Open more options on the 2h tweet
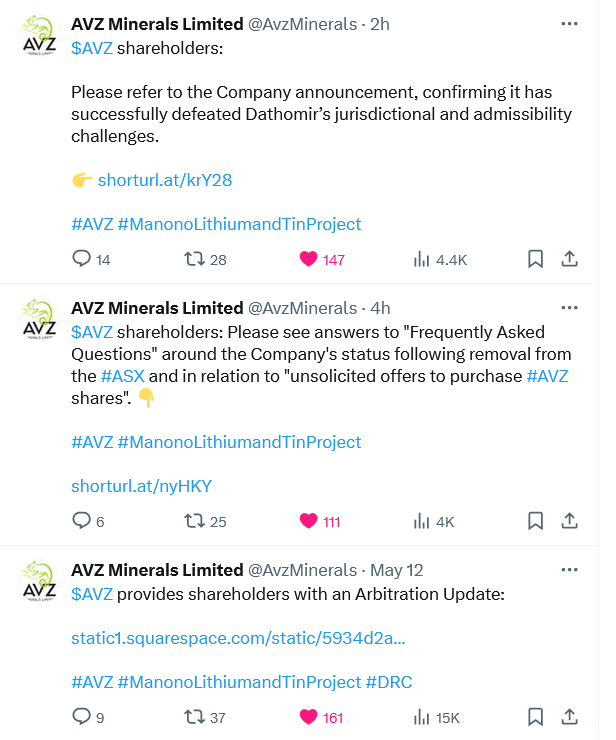 click(570, 24)
